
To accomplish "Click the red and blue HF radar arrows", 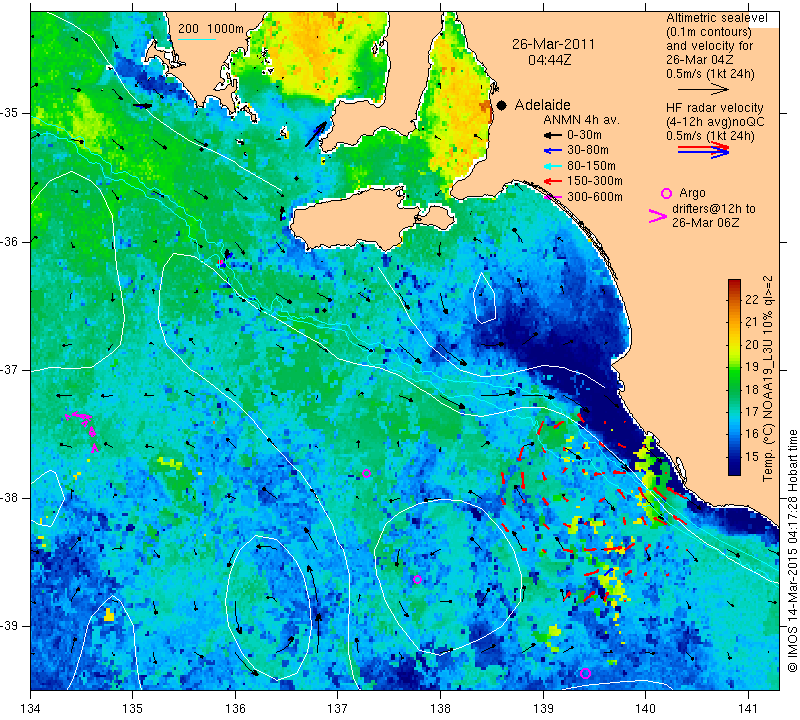I will [704, 150].
